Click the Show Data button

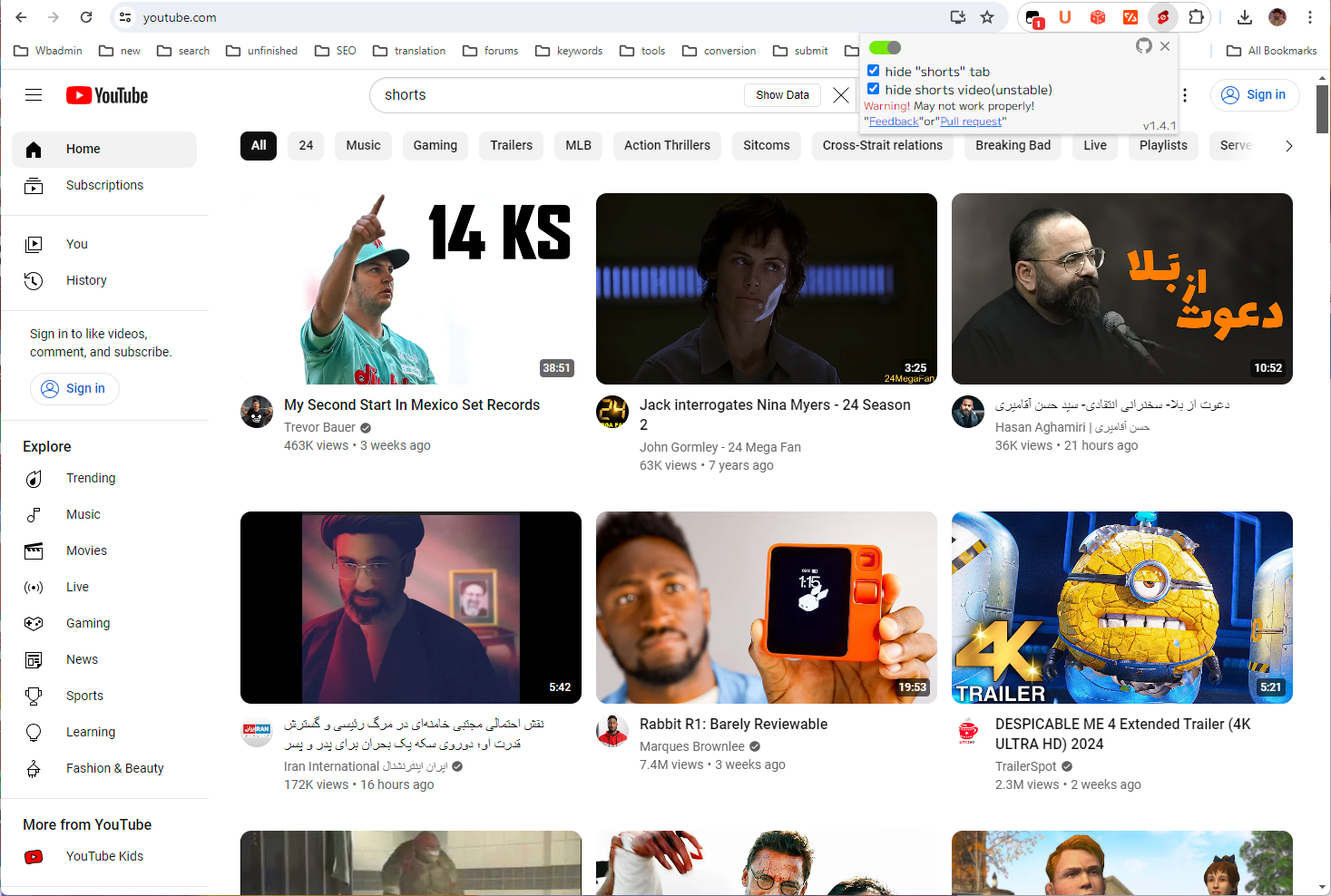pos(782,94)
